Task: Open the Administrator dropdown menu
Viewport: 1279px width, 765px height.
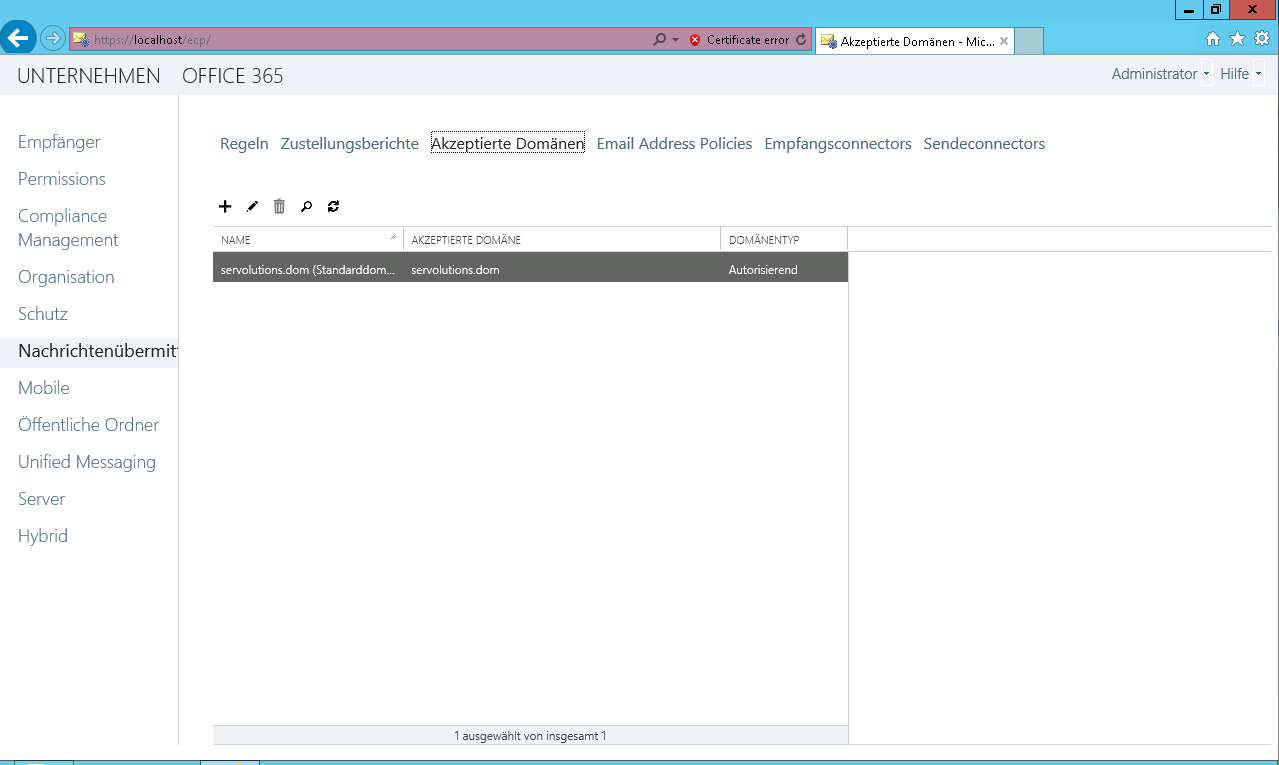Action: pyautogui.click(x=1160, y=74)
